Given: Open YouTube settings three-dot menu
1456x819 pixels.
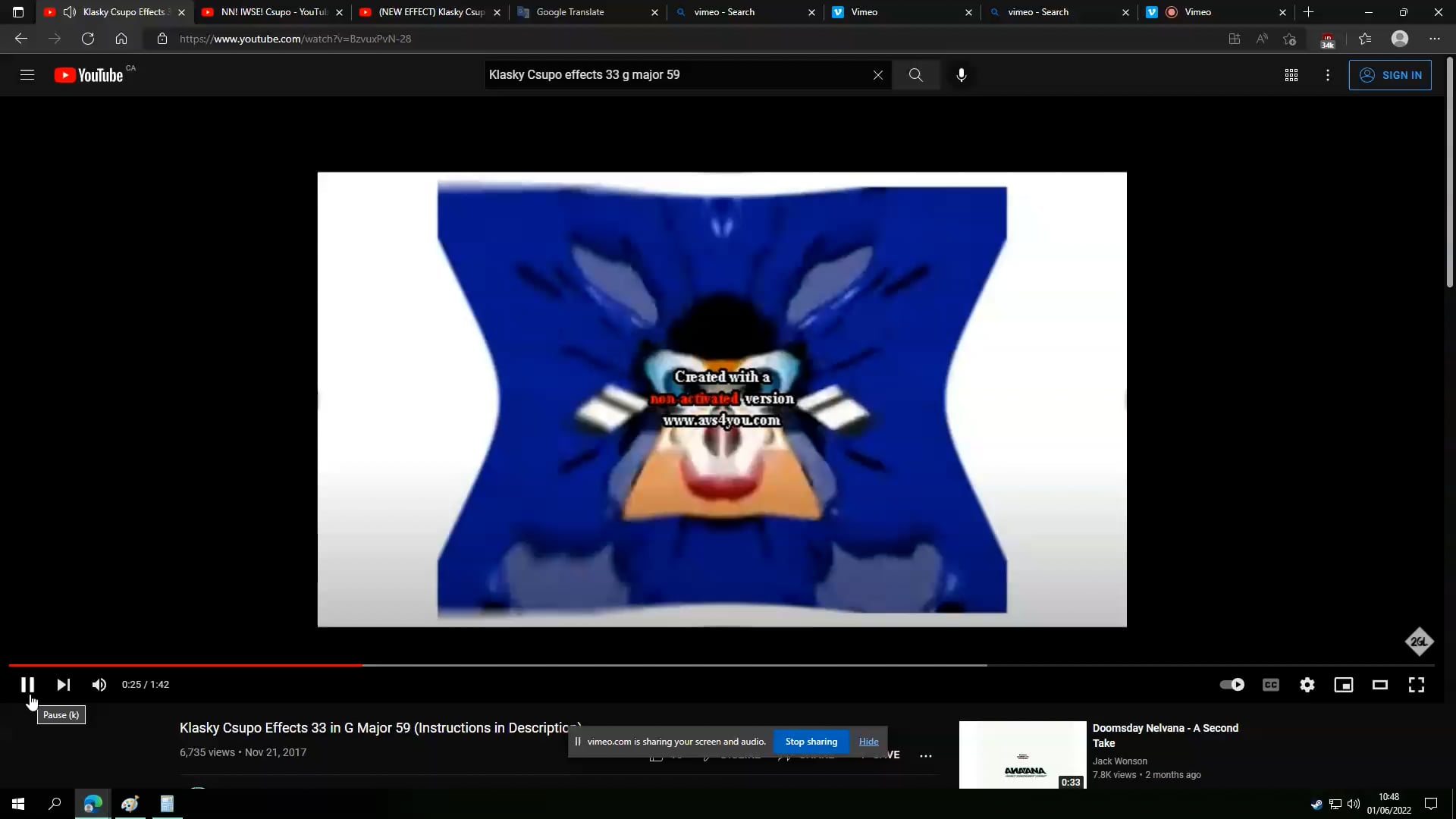Looking at the screenshot, I should coord(1328,75).
